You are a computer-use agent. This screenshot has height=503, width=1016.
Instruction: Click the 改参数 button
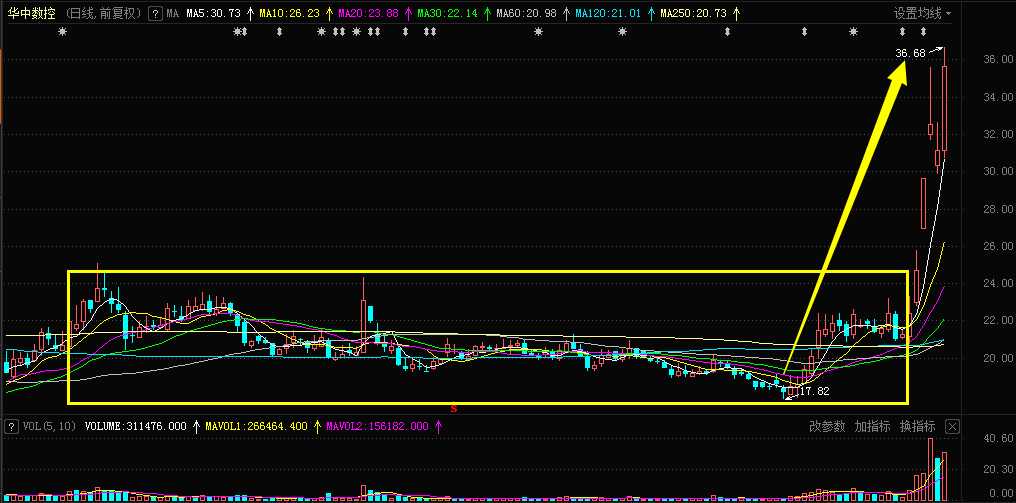827,427
